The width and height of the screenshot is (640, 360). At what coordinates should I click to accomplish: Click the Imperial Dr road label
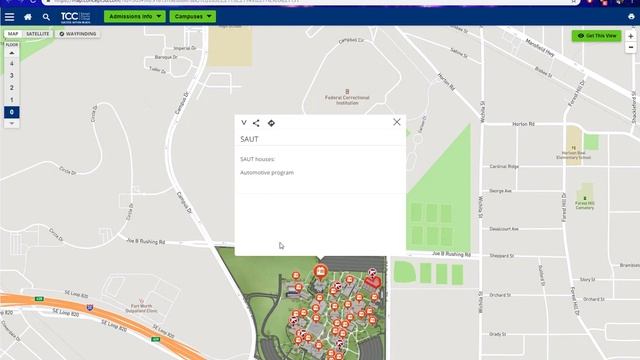pyautogui.click(x=185, y=48)
